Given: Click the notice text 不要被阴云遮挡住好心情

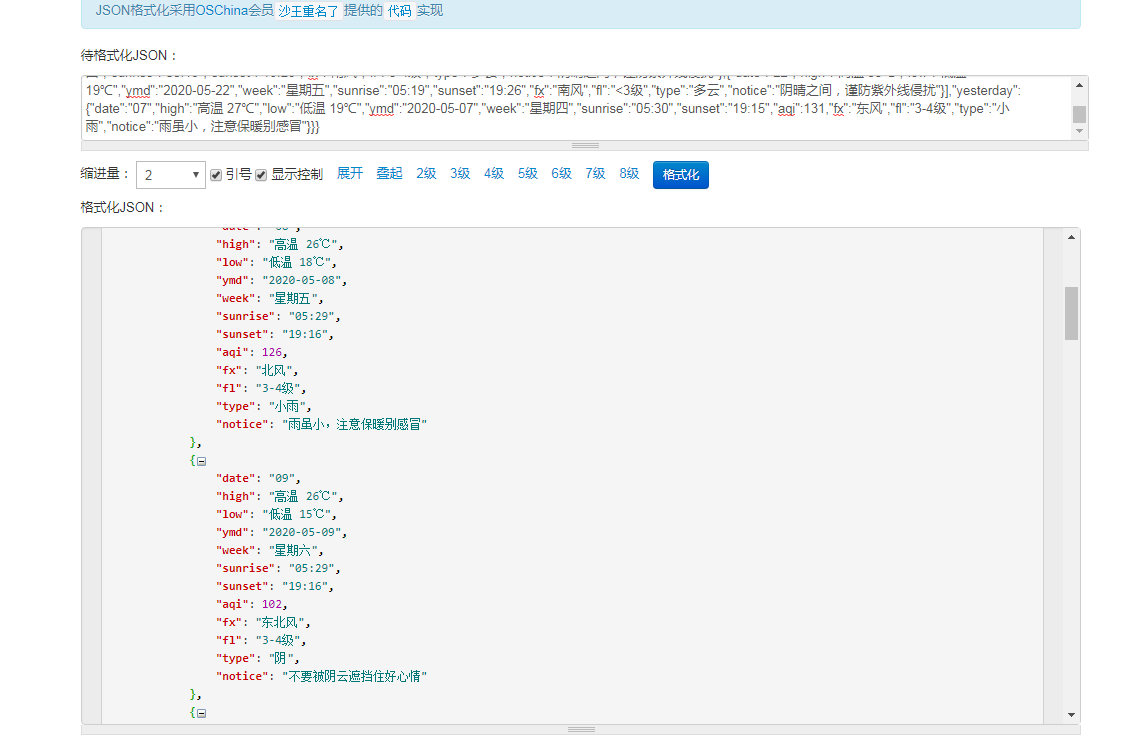Looking at the screenshot, I should coord(354,676).
